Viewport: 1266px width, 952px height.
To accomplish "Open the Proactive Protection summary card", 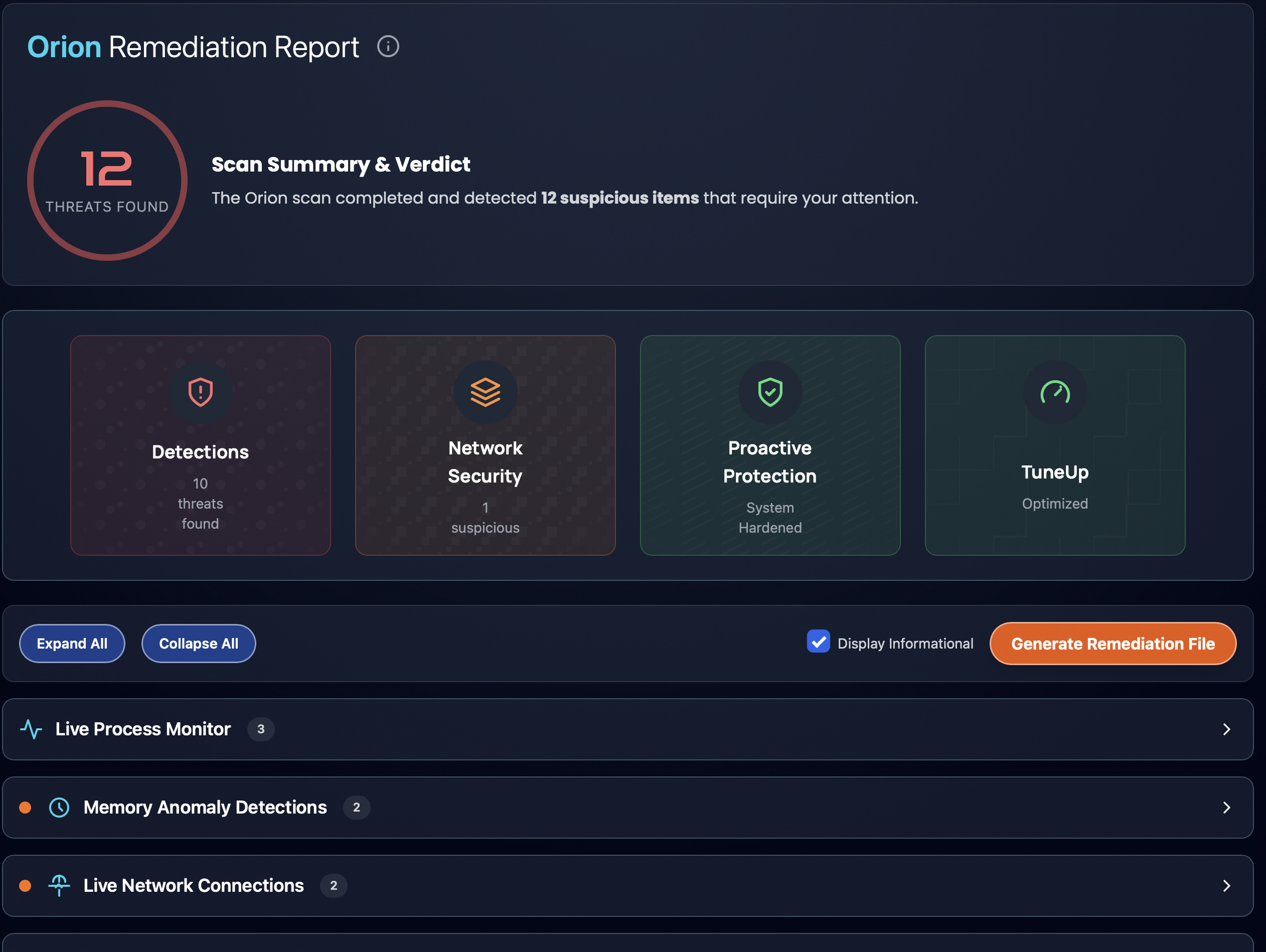I will [770, 445].
